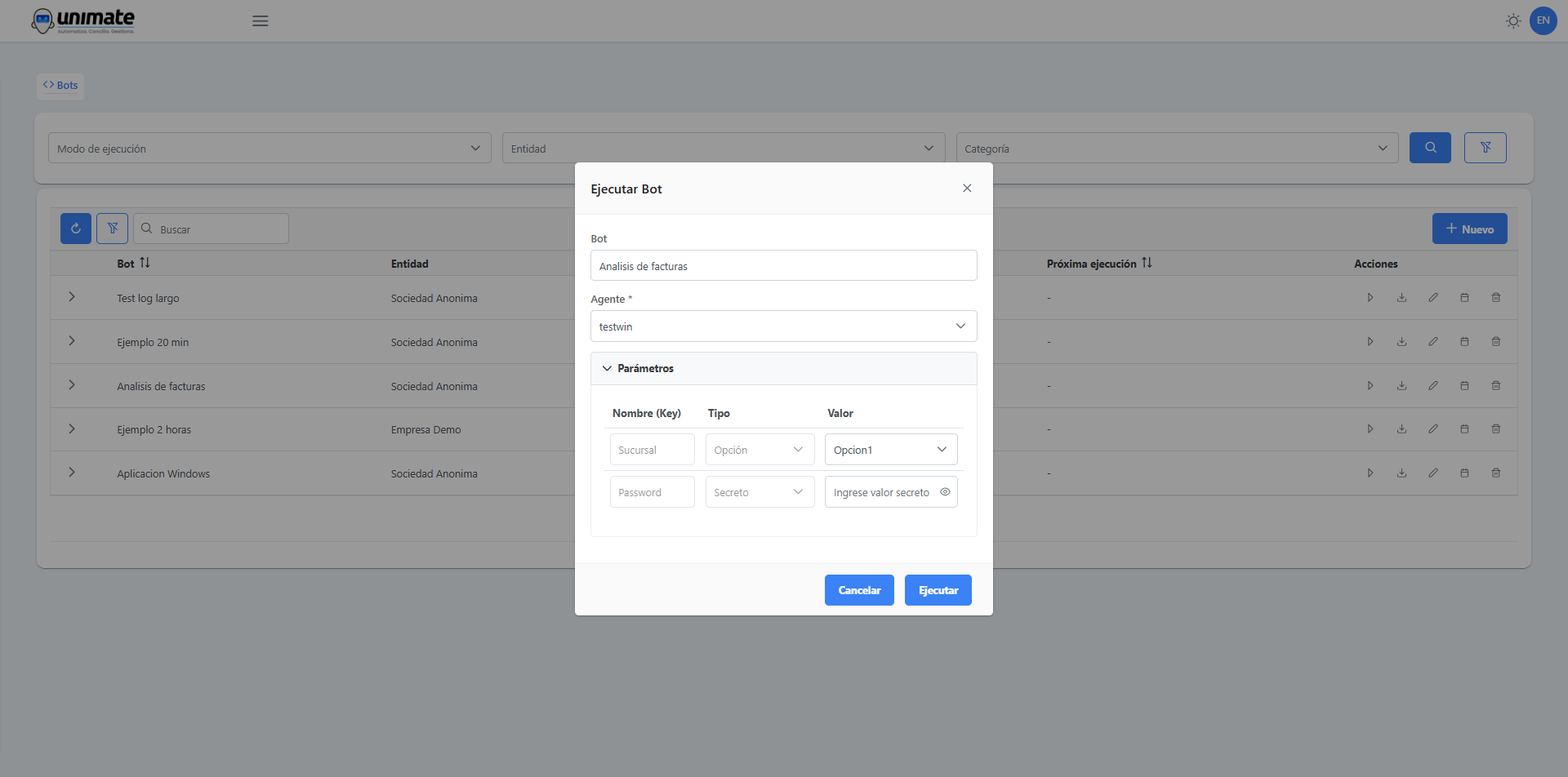Download logs for "Aplicacion Windows" bot
The image size is (1568, 777).
click(x=1403, y=473)
